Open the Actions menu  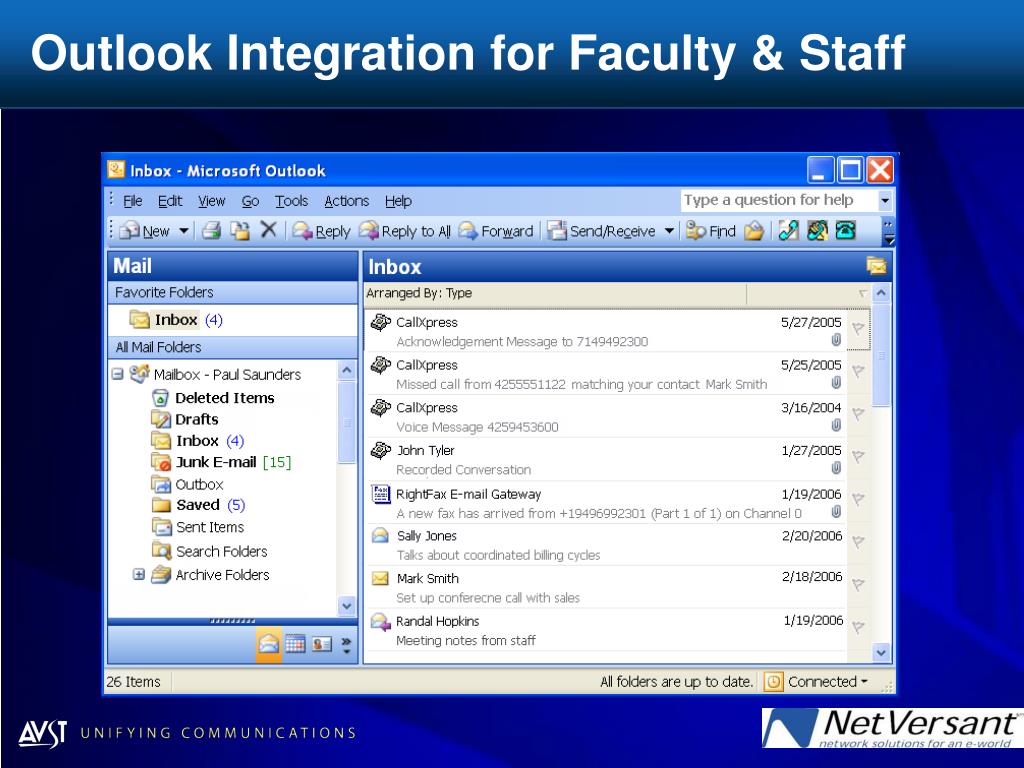347,201
